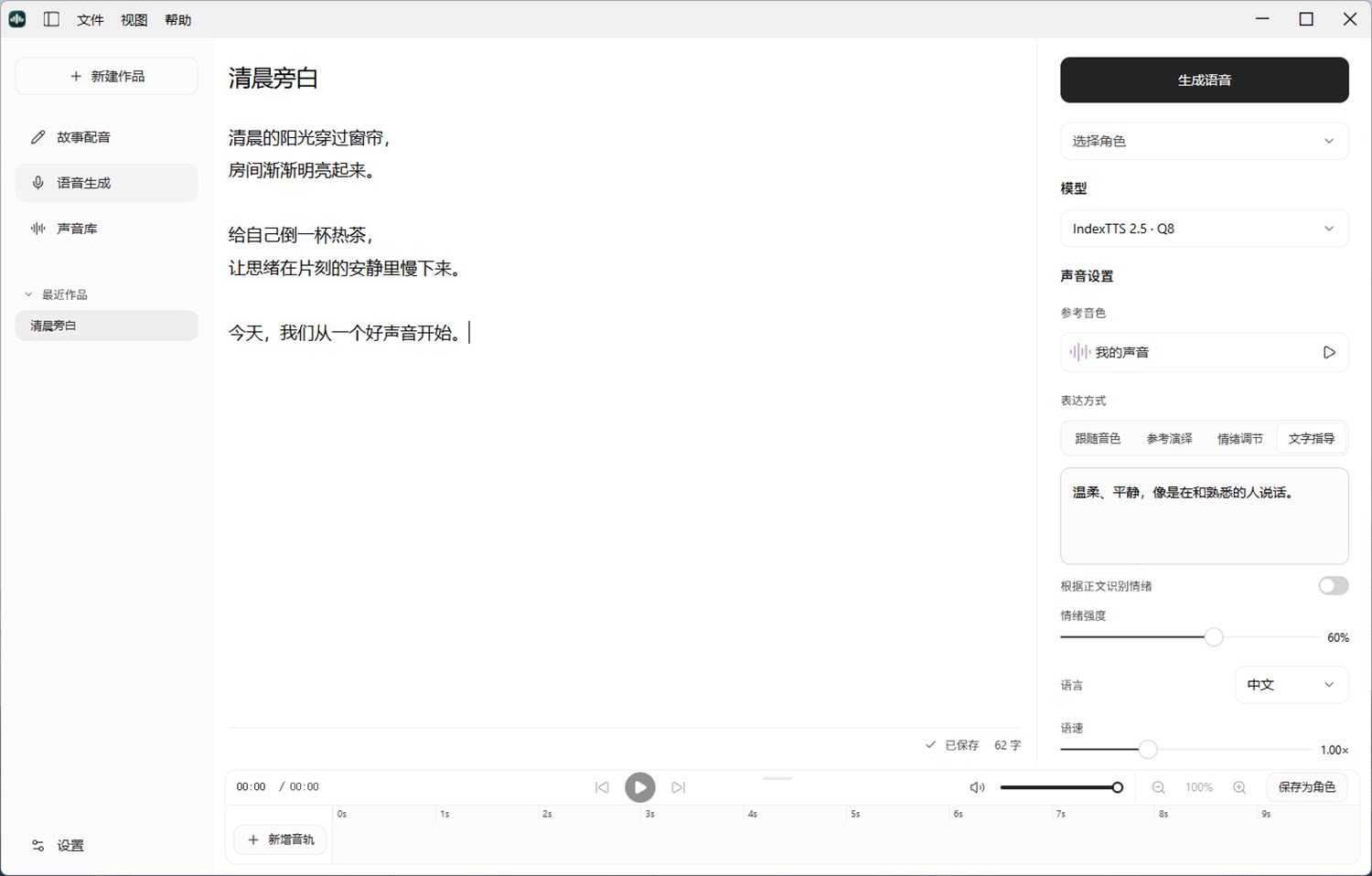Viewport: 1372px width, 876px height.
Task: Play the 我的声音 reference voice preview
Action: [1329, 352]
